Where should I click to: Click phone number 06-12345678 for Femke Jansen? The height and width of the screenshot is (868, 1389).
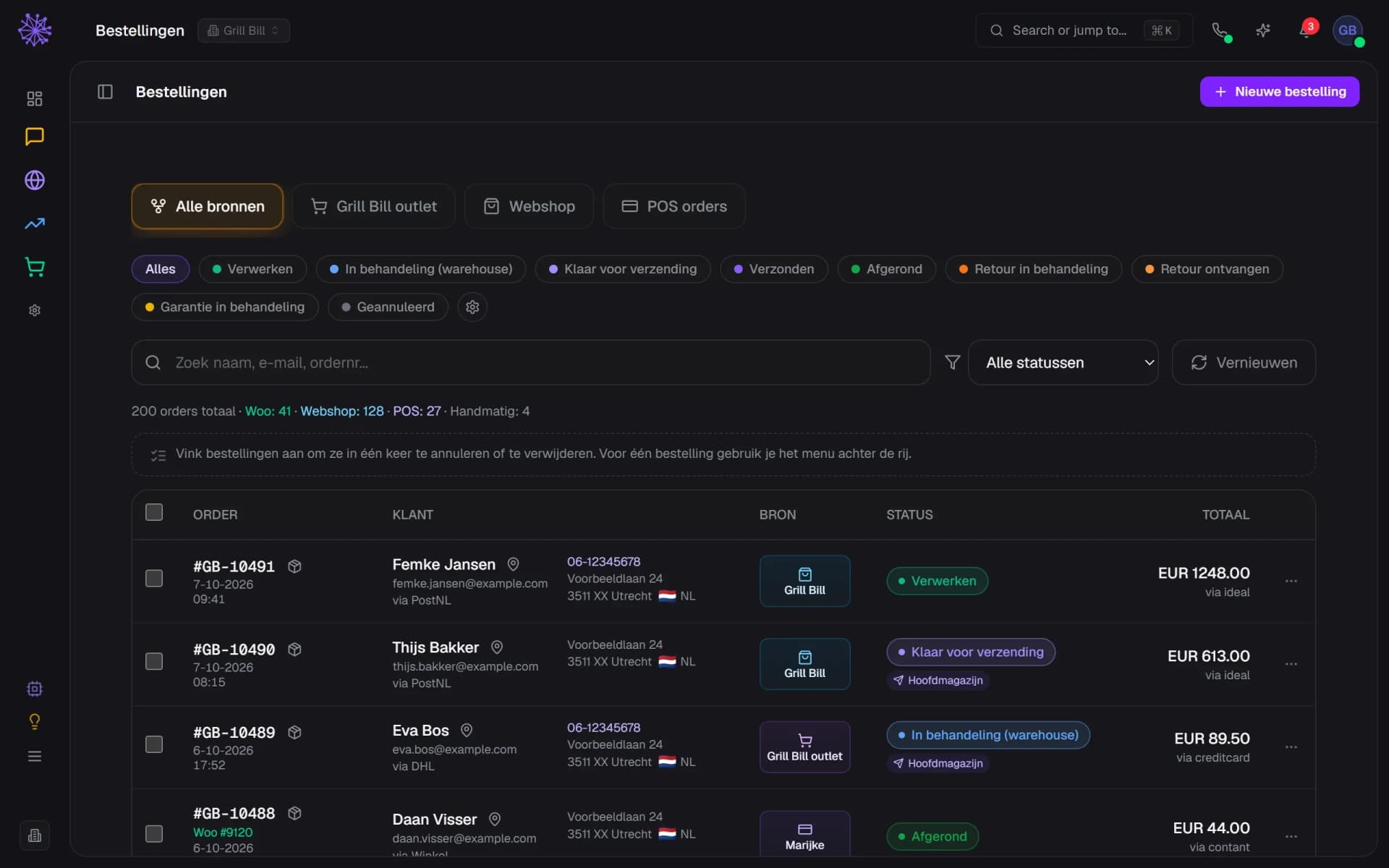tap(603, 561)
